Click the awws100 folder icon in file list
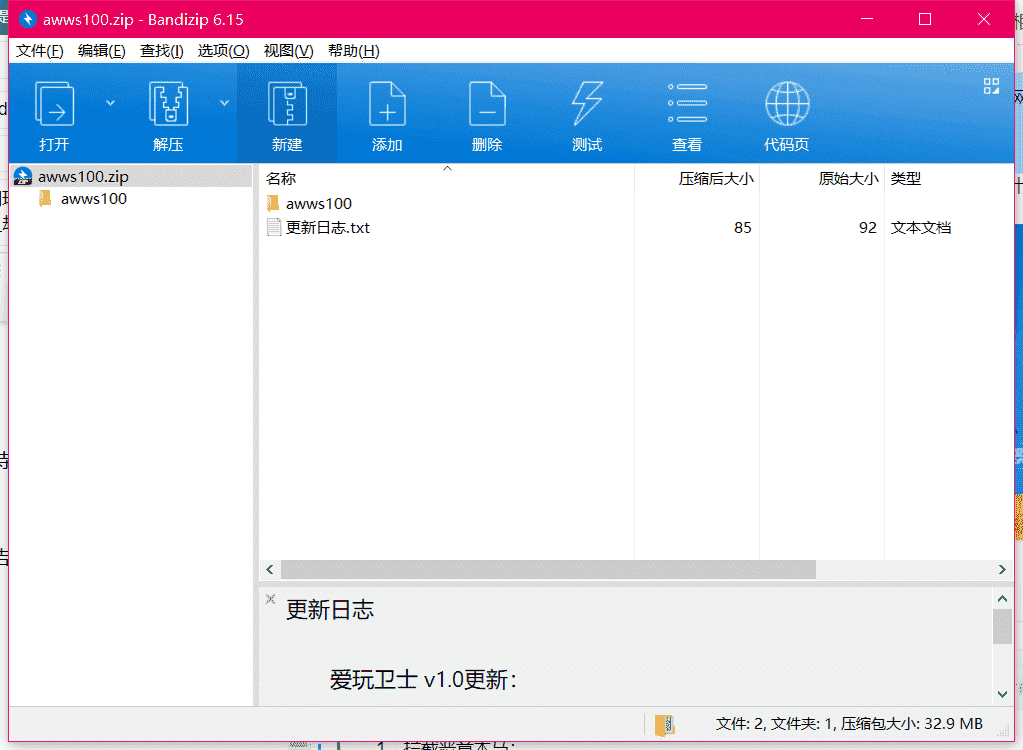Viewport: 1023px width, 750px height. pyautogui.click(x=273, y=203)
